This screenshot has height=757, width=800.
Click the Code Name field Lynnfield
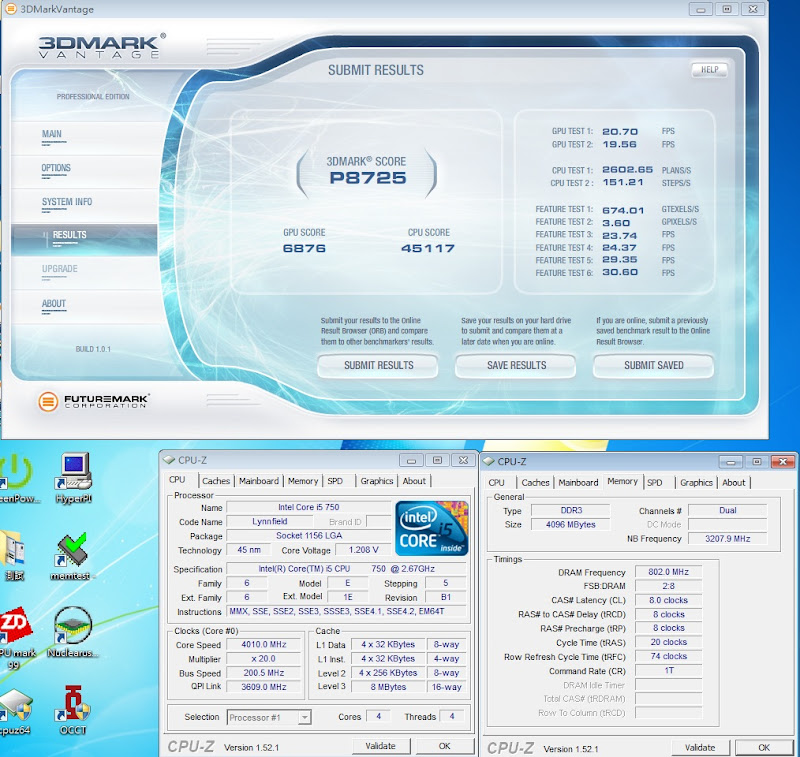[x=269, y=521]
